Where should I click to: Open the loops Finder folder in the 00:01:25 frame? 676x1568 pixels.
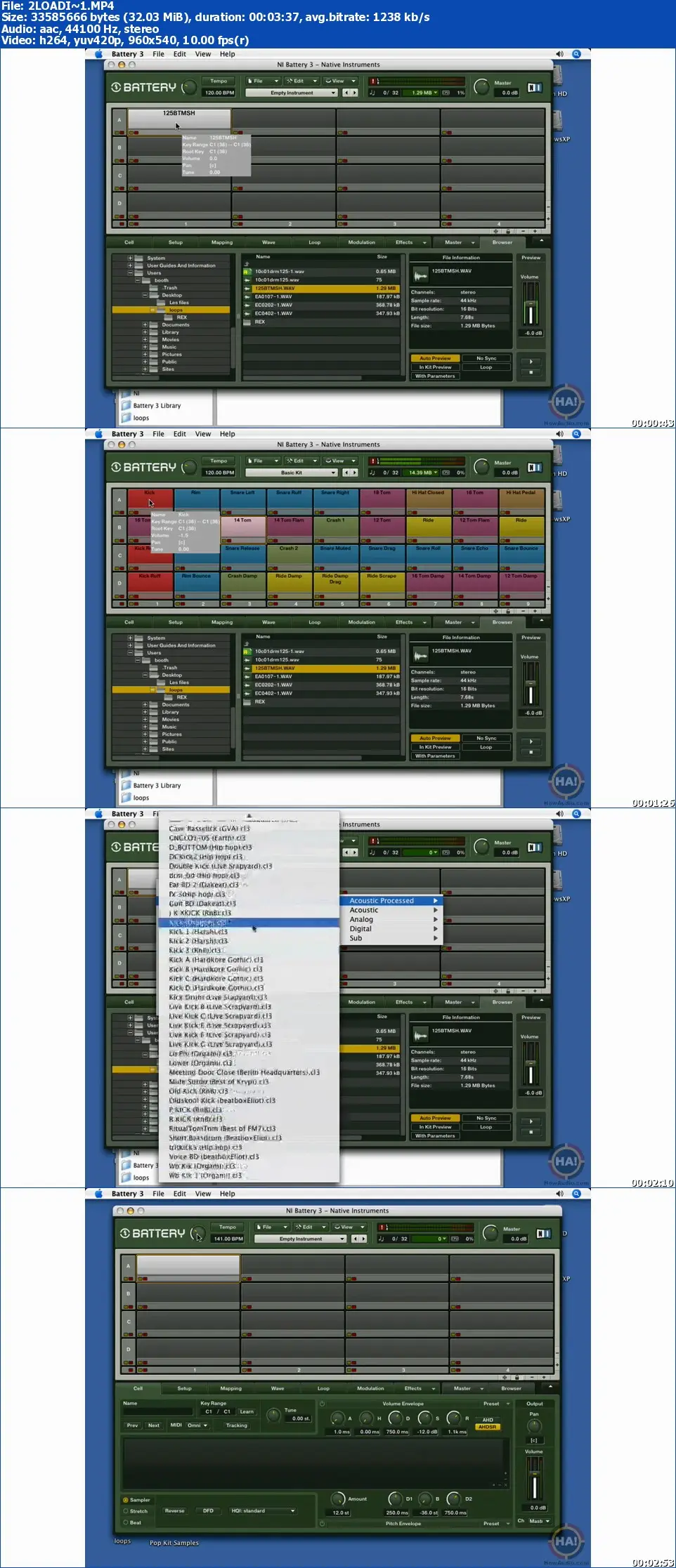tap(136, 798)
